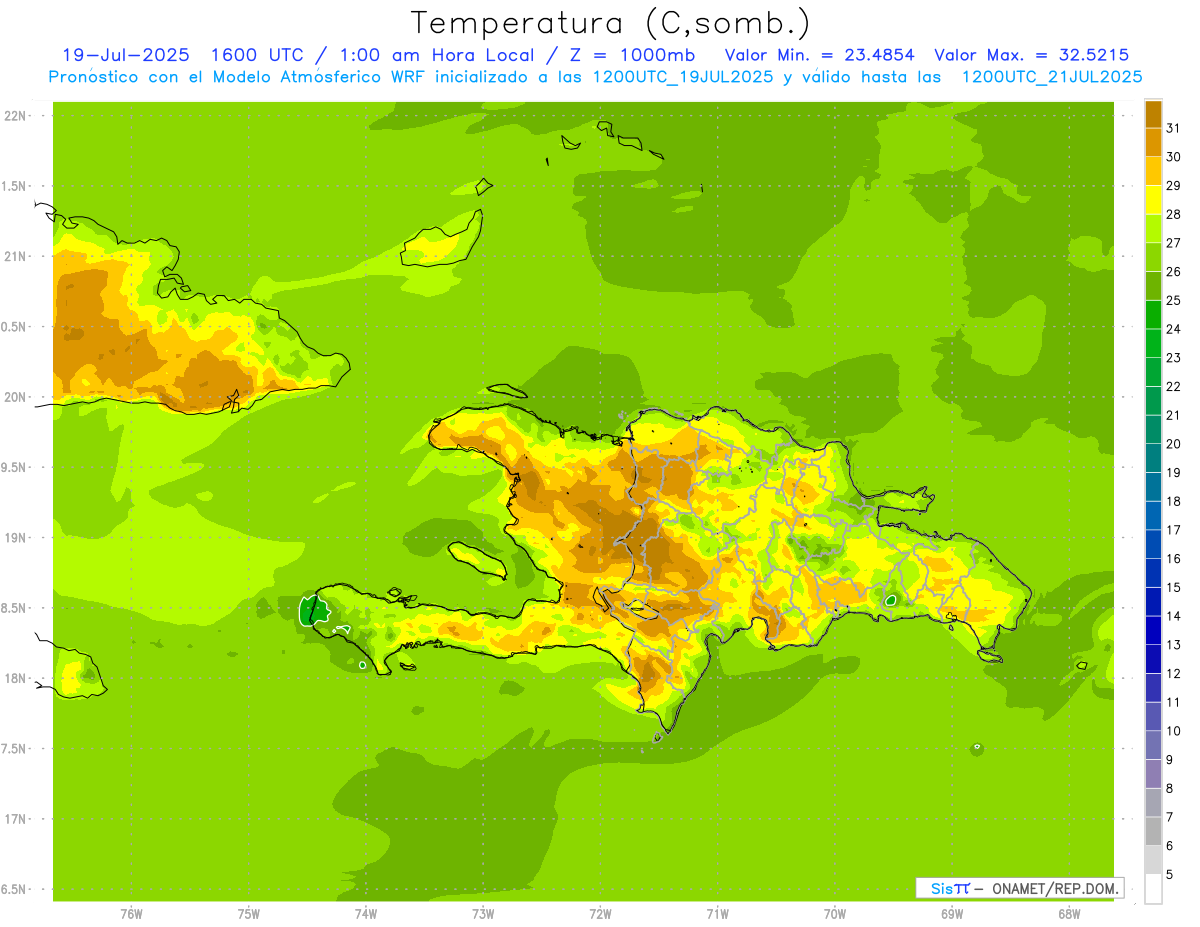Click the '9' value on color legend

1170,760
